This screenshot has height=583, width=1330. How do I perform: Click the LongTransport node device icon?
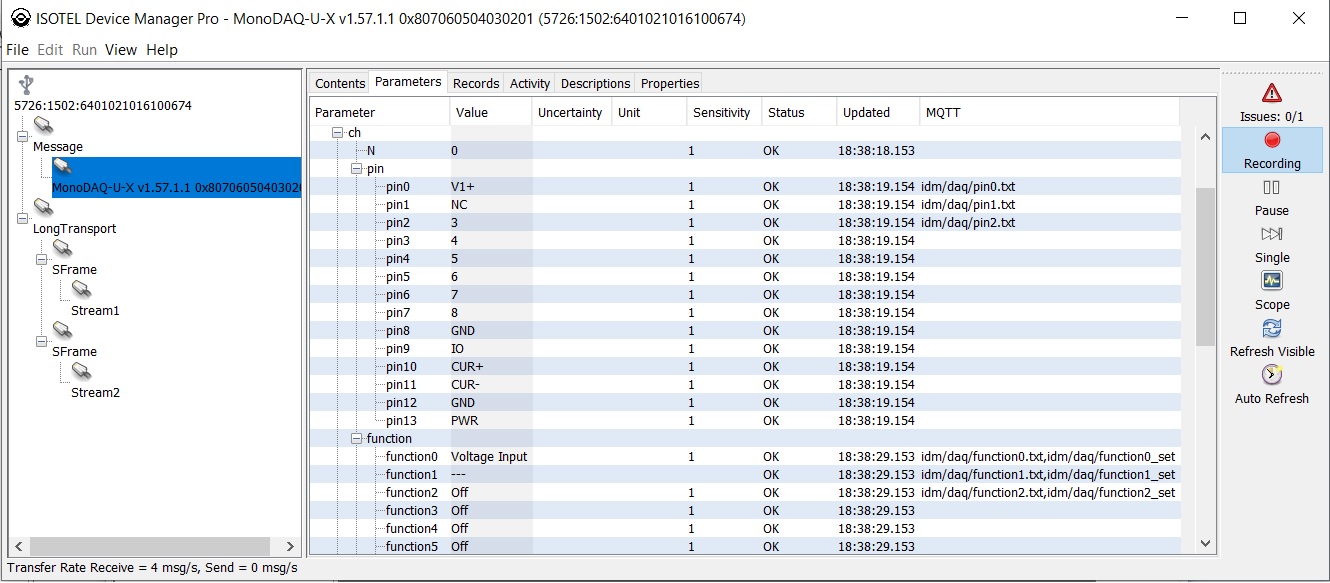click(43, 207)
